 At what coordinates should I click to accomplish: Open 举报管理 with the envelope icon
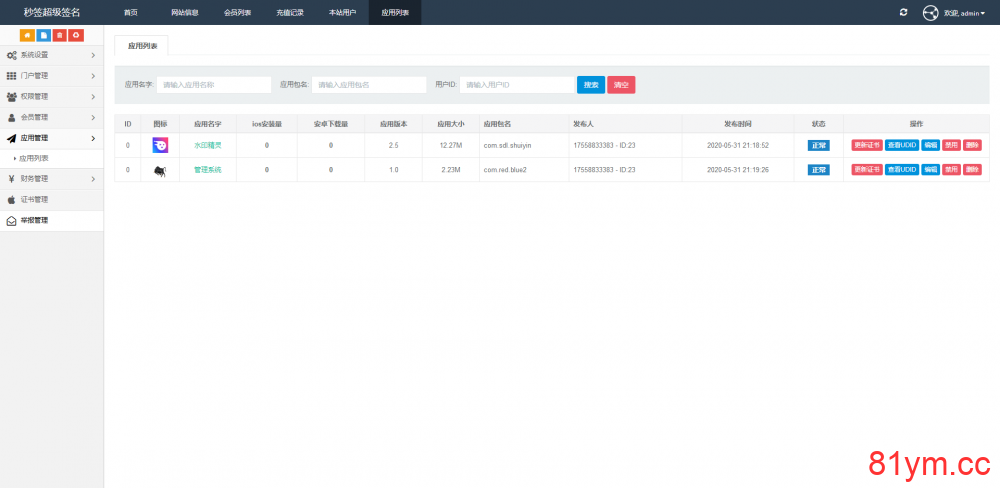coord(34,220)
